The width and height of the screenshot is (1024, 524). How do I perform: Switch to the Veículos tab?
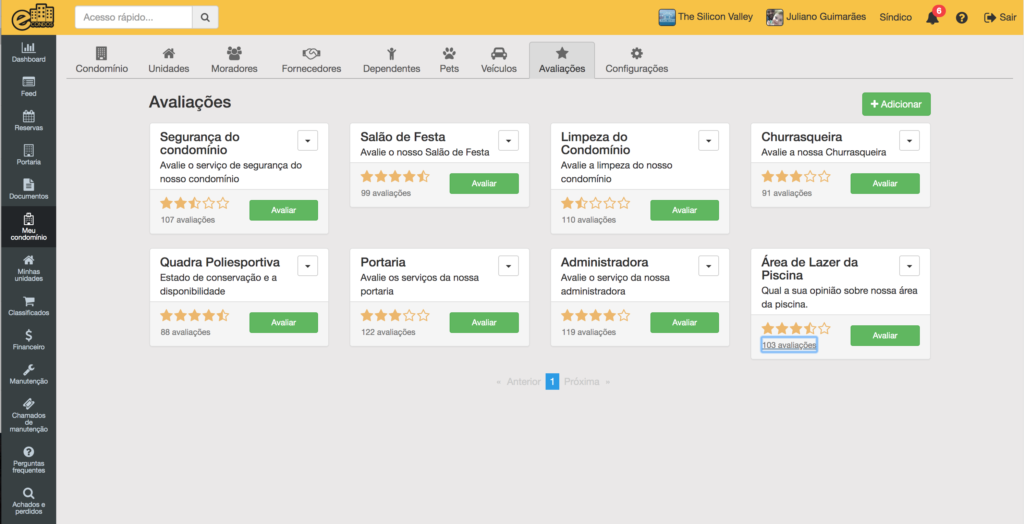coord(498,60)
